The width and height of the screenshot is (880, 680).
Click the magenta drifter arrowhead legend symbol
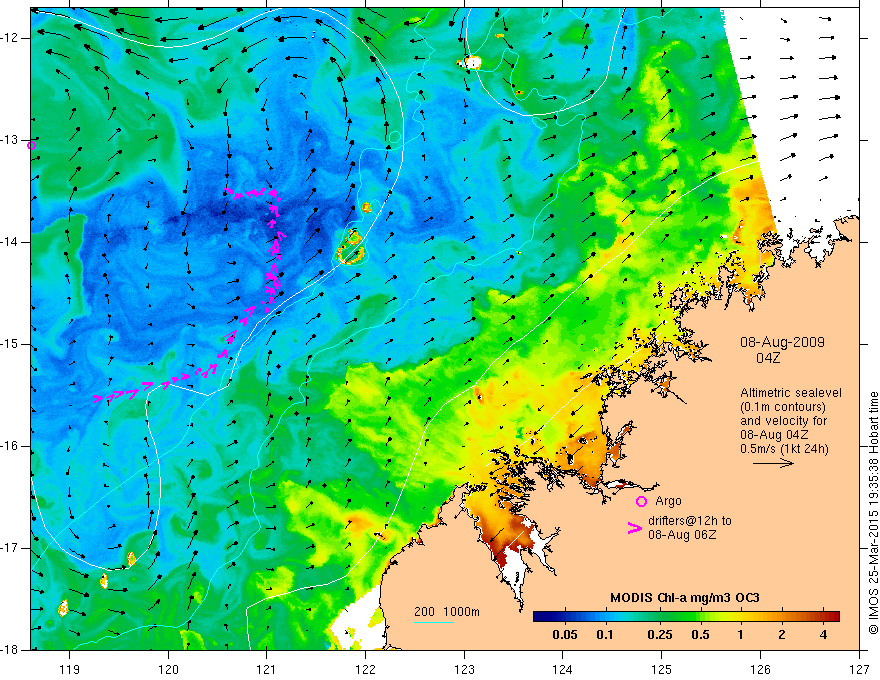634,528
